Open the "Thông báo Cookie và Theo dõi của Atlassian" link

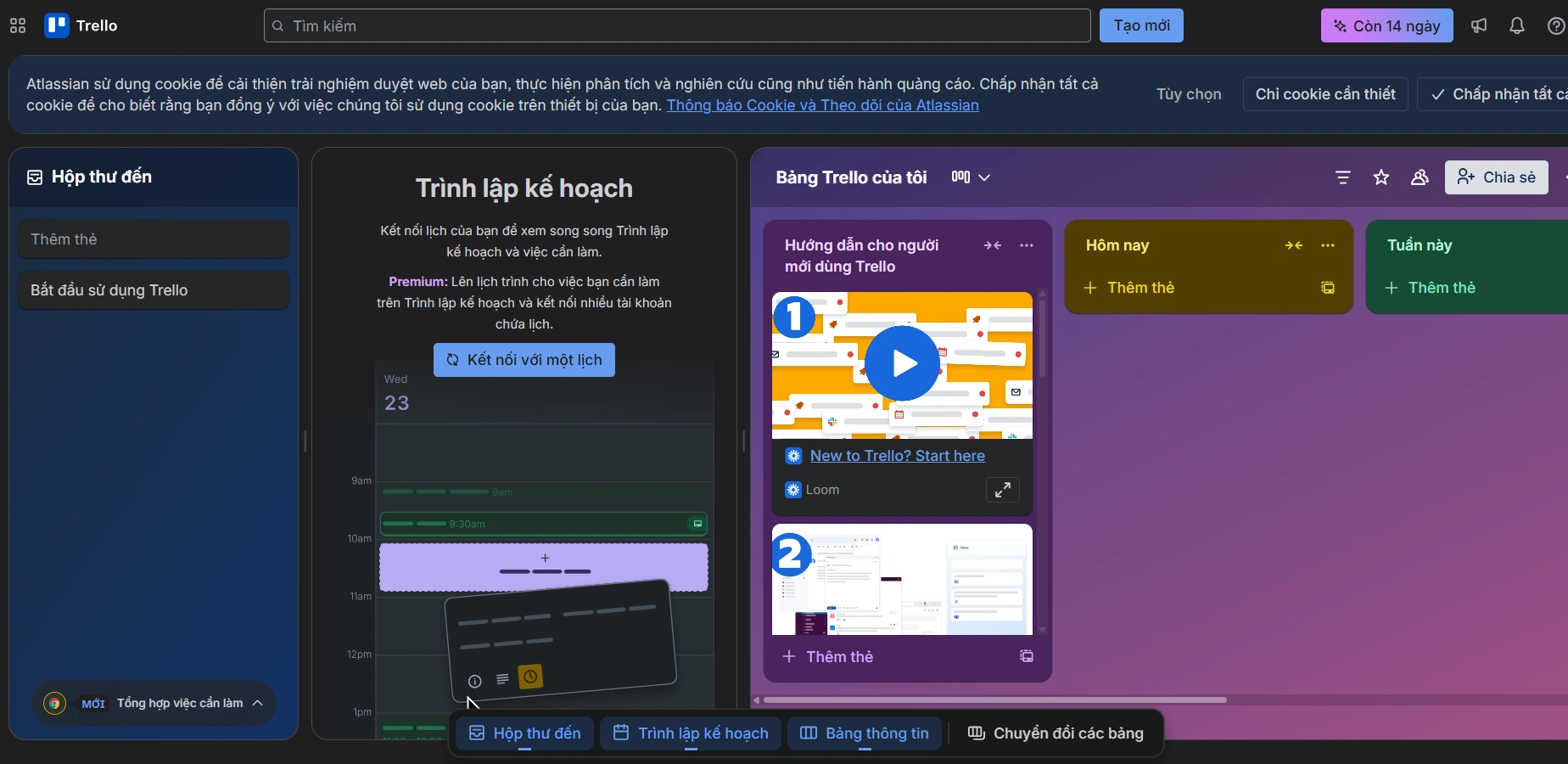[822, 105]
